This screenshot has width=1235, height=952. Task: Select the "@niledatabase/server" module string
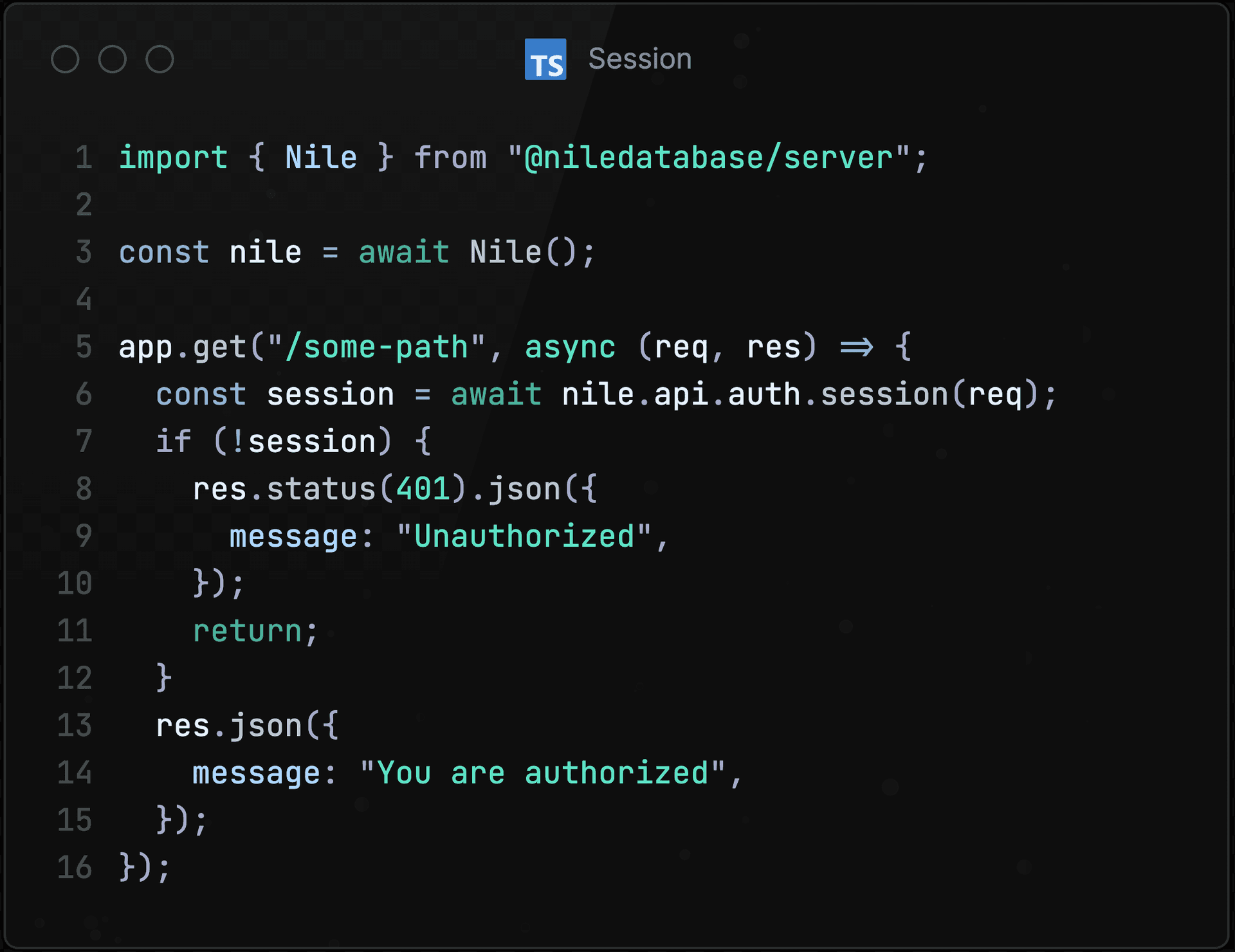point(714,156)
